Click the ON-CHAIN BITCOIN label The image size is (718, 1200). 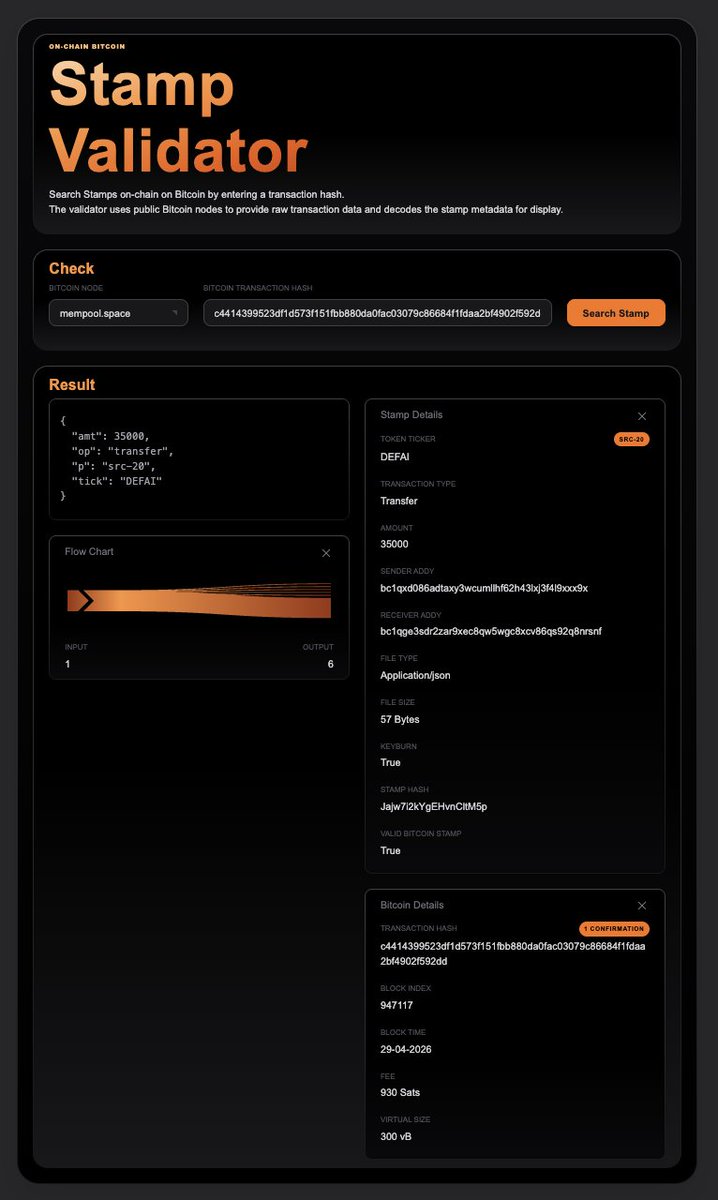(x=87, y=46)
